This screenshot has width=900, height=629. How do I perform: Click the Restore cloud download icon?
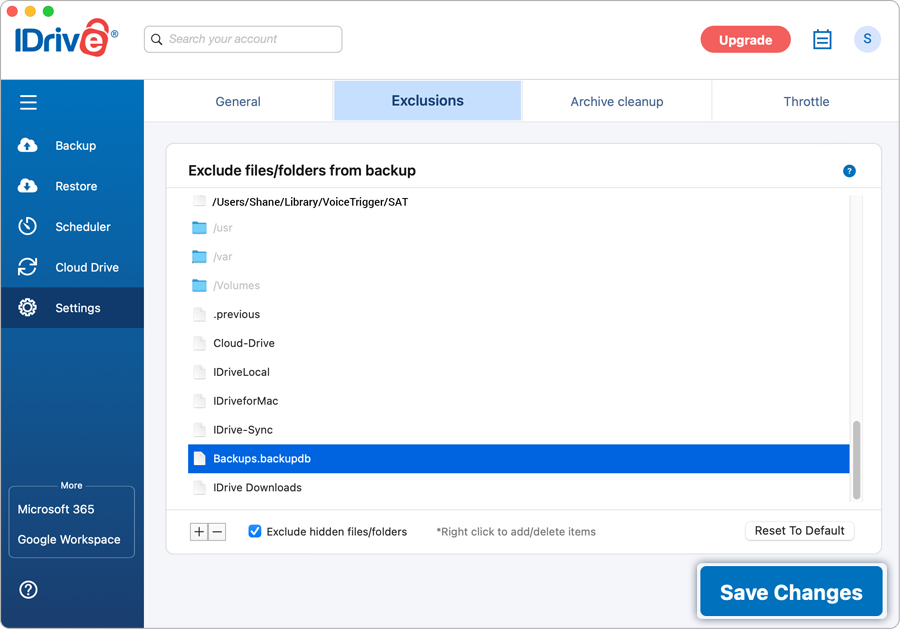click(x=28, y=186)
